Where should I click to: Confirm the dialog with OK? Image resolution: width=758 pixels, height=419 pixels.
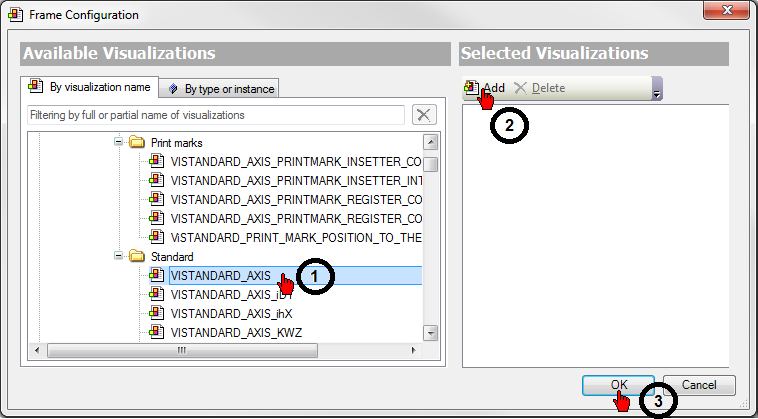point(619,385)
